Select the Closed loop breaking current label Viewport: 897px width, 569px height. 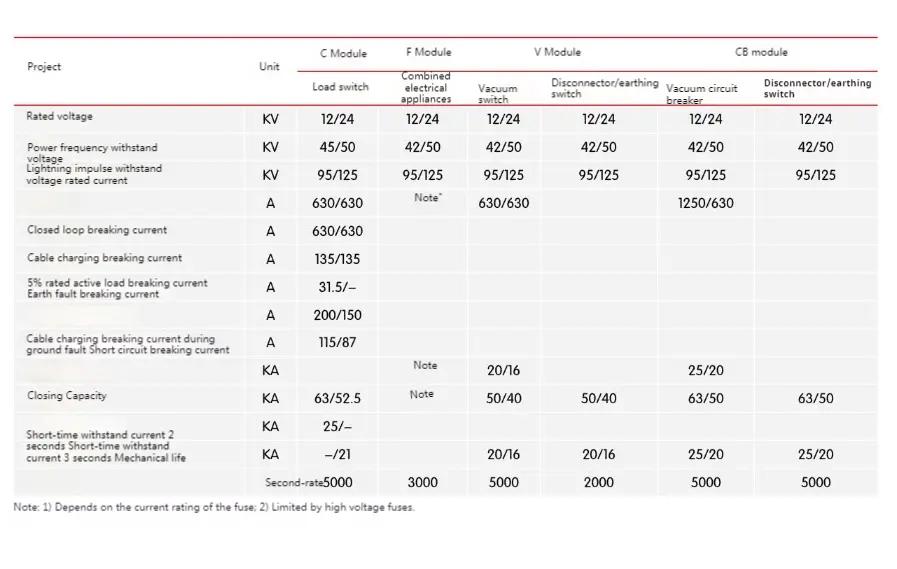point(97,230)
